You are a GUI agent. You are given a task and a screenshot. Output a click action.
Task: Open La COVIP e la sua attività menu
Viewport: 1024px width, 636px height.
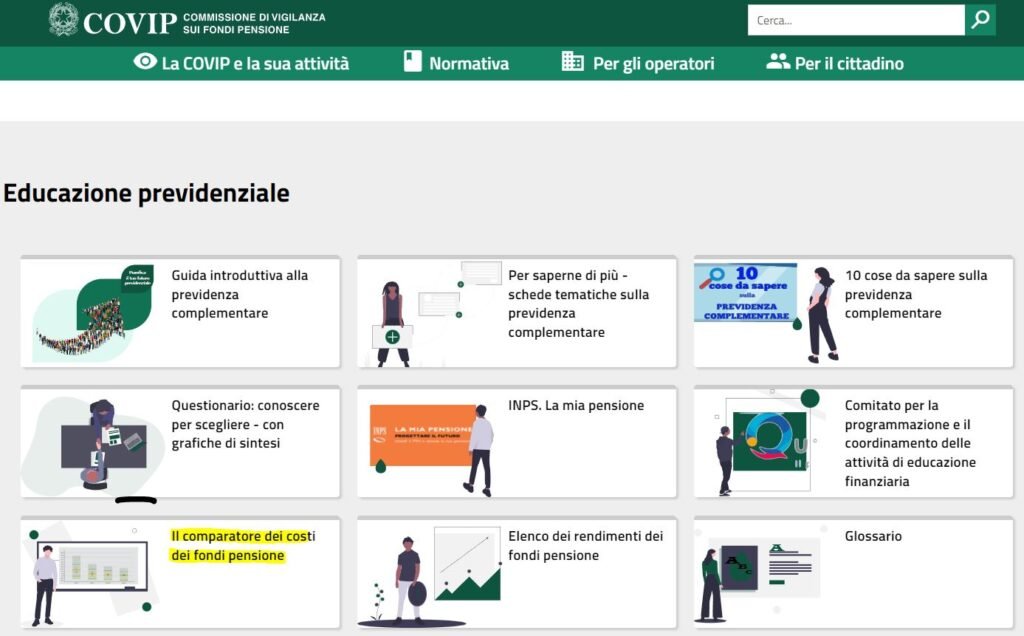click(255, 63)
